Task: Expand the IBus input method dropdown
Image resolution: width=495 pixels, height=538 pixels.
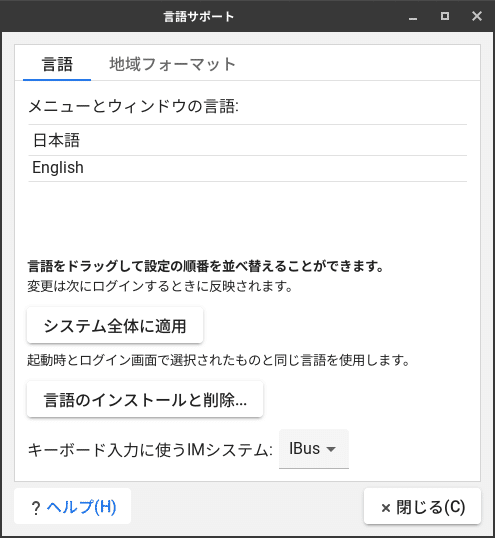Action: [314, 449]
